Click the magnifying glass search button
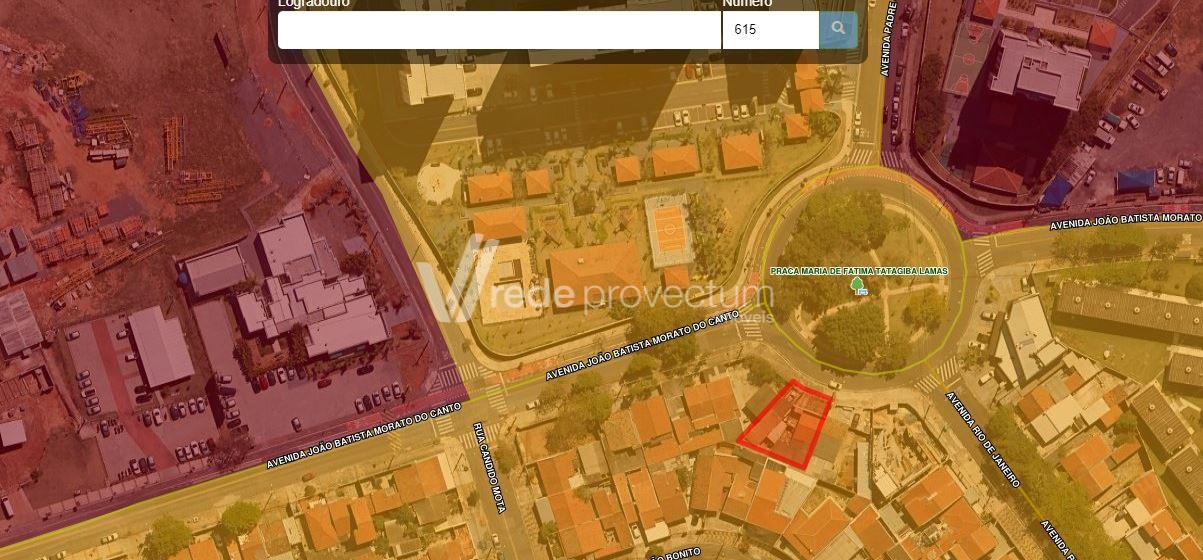This screenshot has height=560, width=1203. (838, 30)
